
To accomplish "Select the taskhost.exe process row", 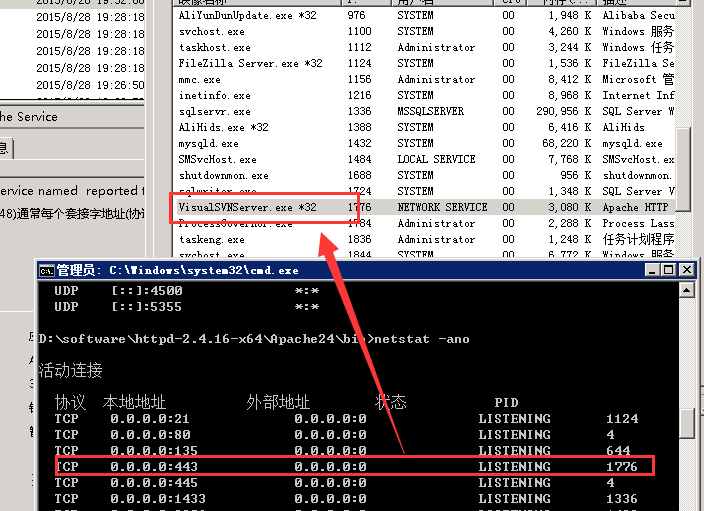I will tap(424, 47).
